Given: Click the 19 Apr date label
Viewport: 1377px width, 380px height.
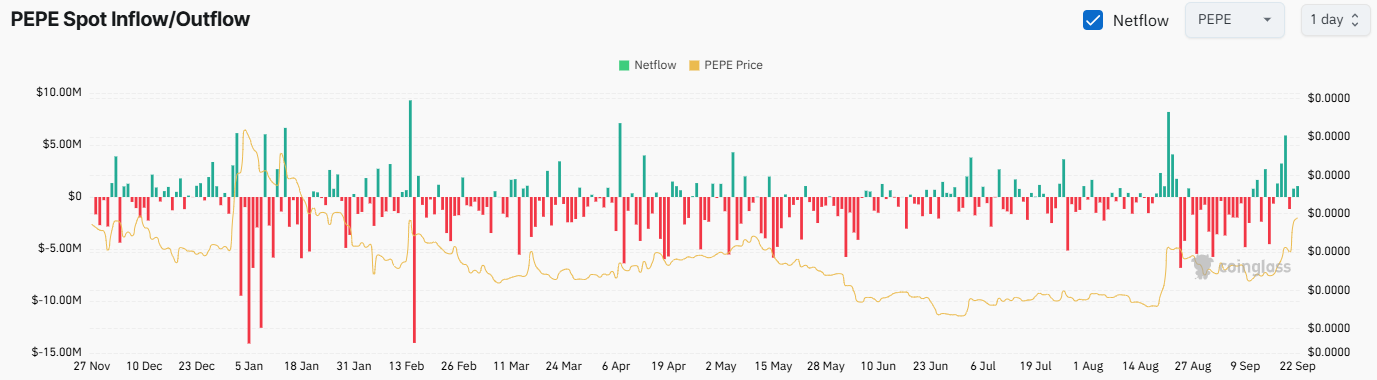Looking at the screenshot, I should tap(668, 366).
